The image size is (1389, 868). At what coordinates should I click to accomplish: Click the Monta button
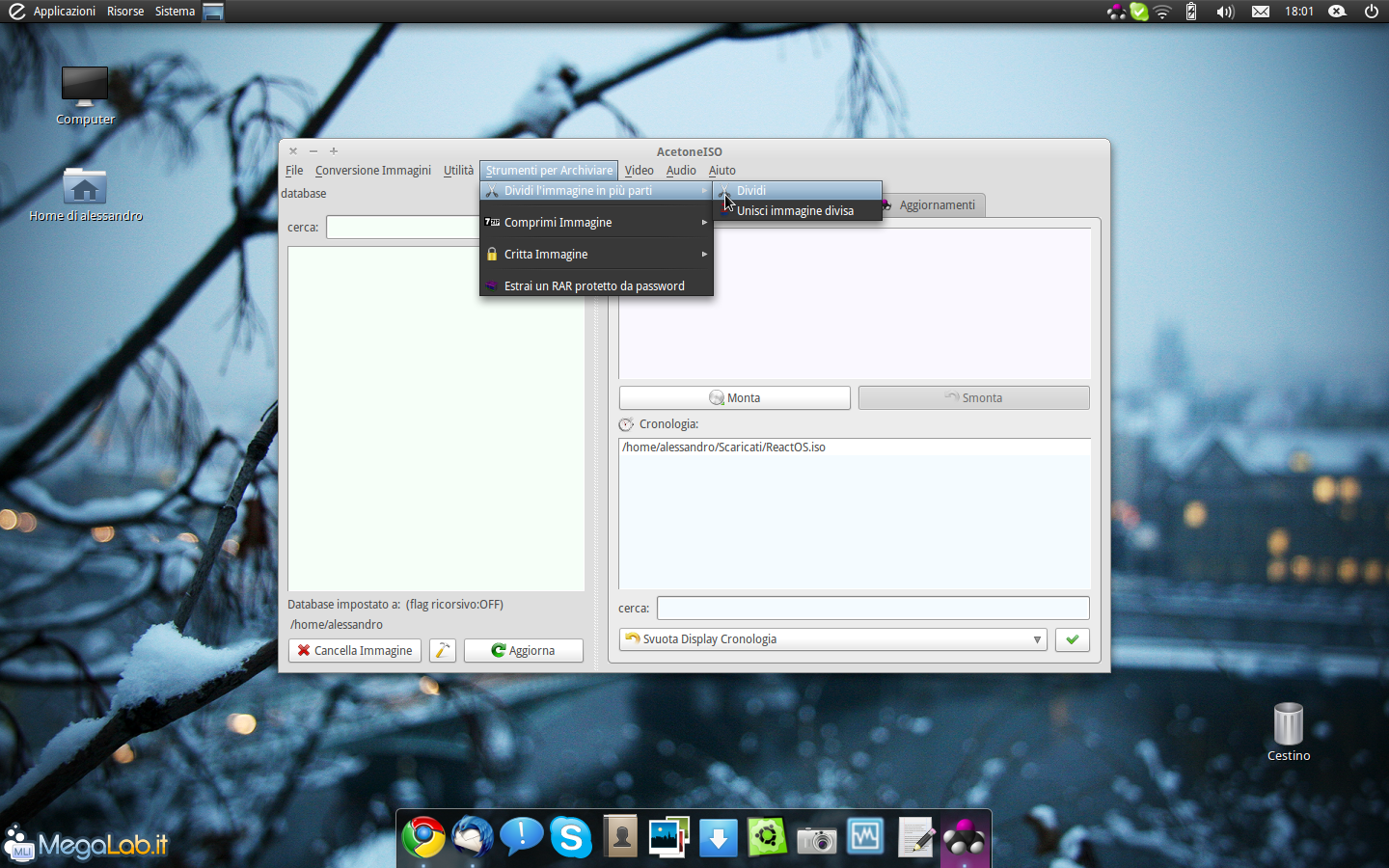734,398
